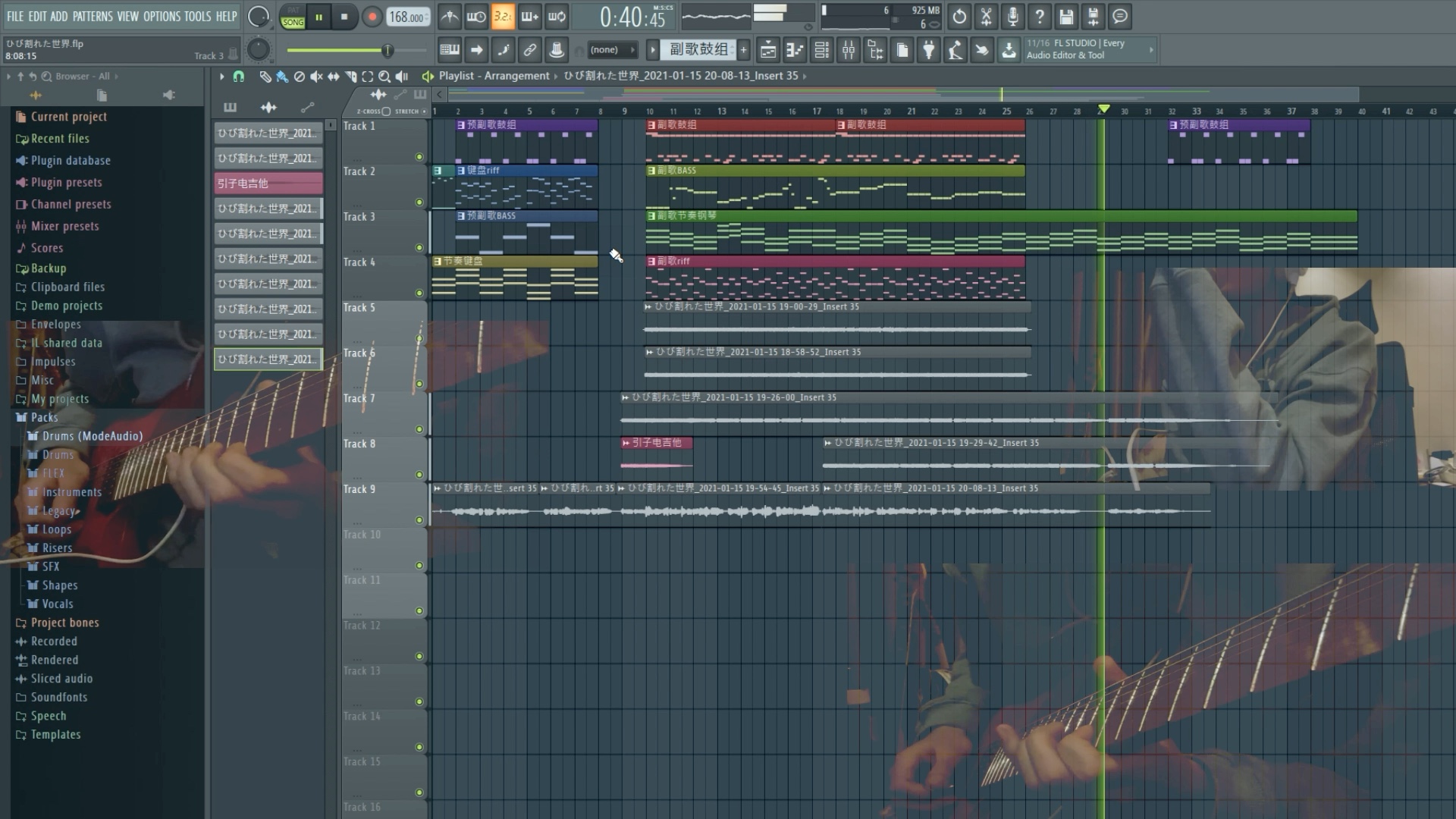
Task: Toggle playlist snap magnet
Action: coord(238,76)
